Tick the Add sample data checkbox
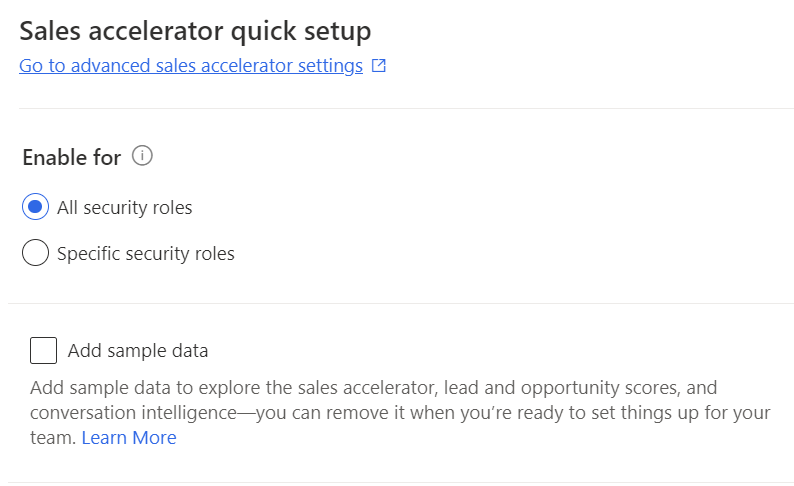Screen dimensions: 794x486 [43, 351]
